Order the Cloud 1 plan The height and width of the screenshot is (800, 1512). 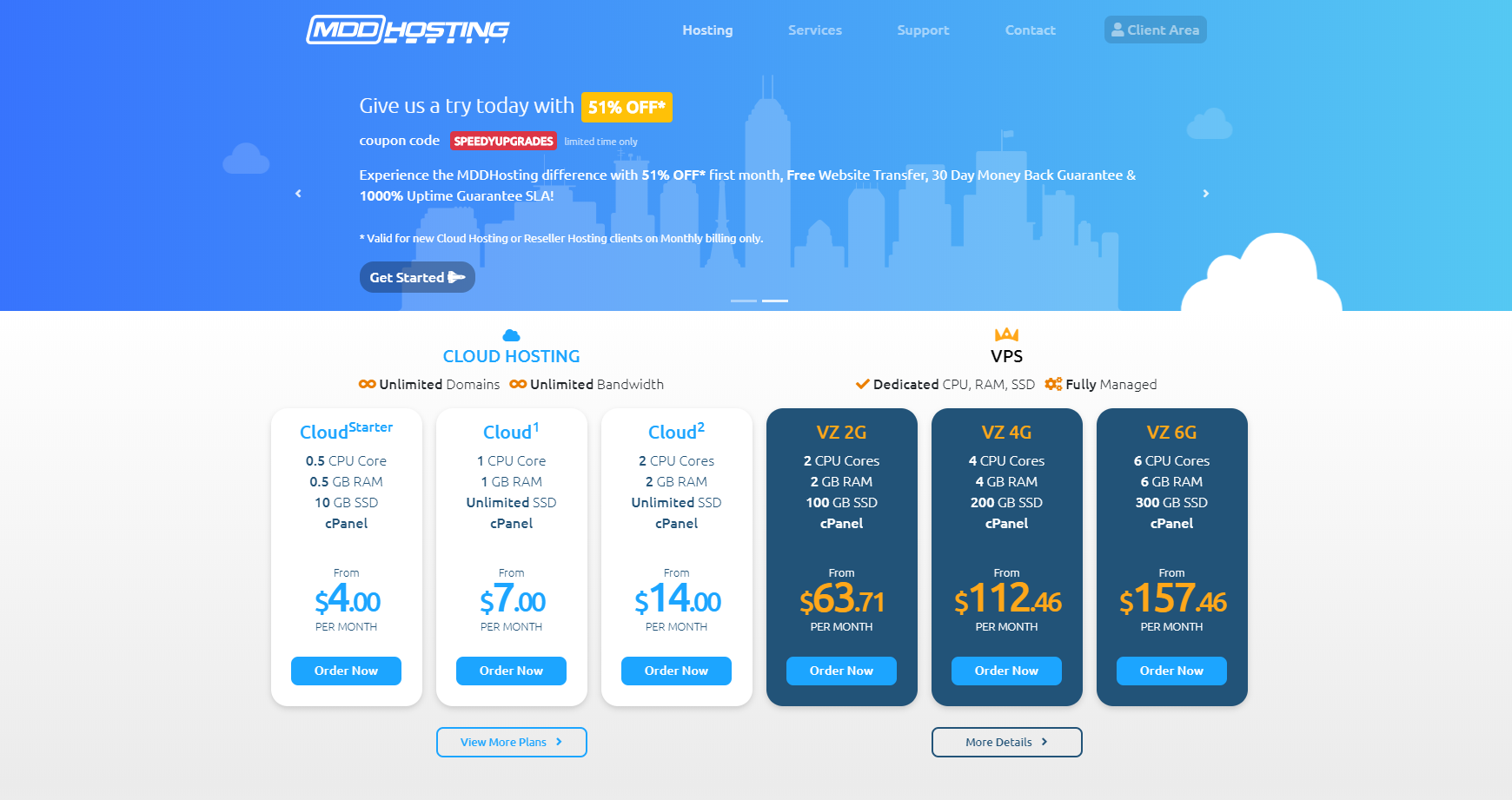(x=511, y=671)
